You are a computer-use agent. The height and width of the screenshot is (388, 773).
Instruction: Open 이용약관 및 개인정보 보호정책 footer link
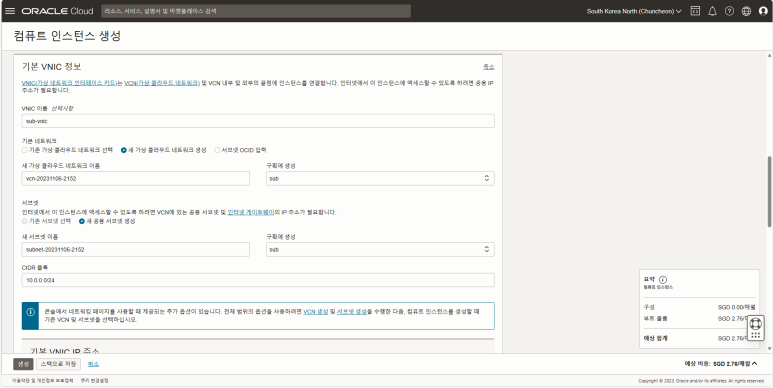(42, 381)
